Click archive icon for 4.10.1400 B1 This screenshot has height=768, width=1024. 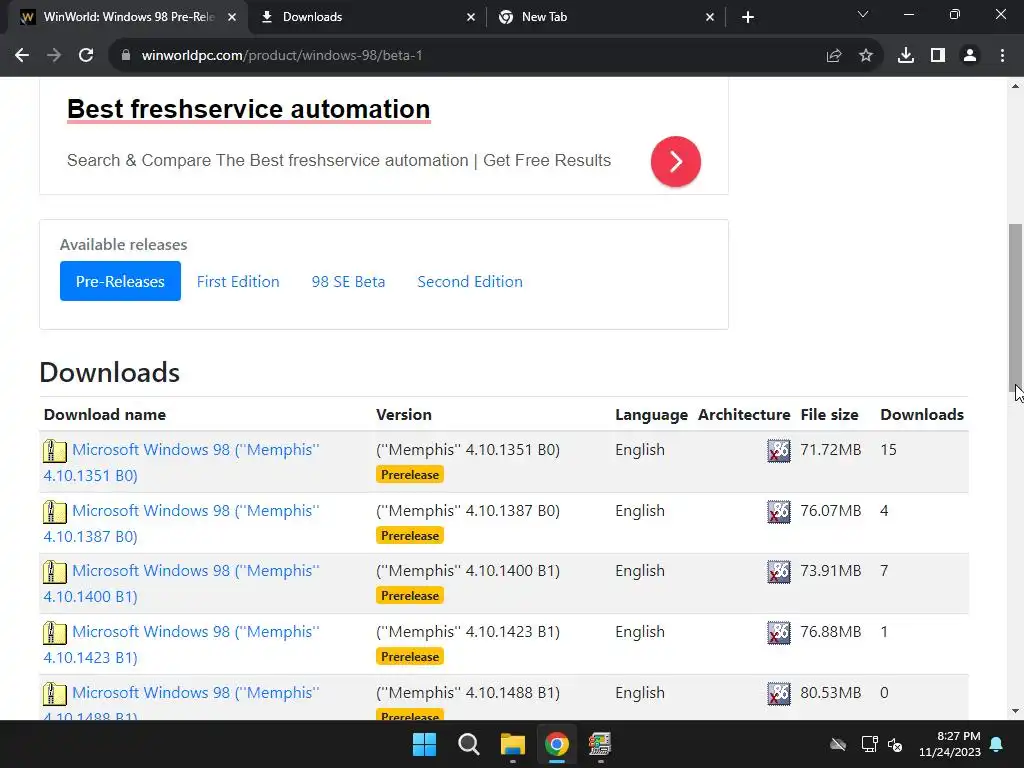[x=55, y=572]
